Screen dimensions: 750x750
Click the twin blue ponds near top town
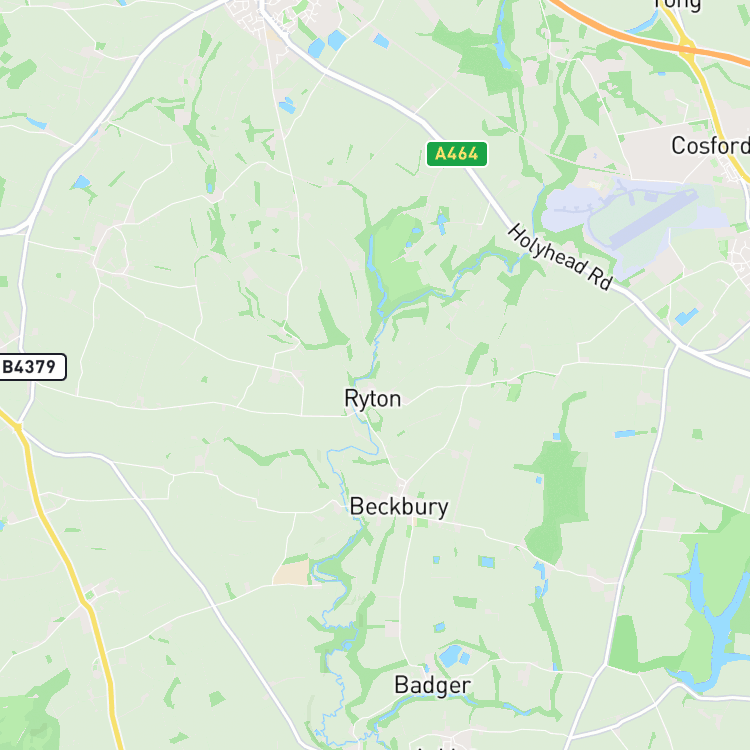pyautogui.click(x=327, y=44)
